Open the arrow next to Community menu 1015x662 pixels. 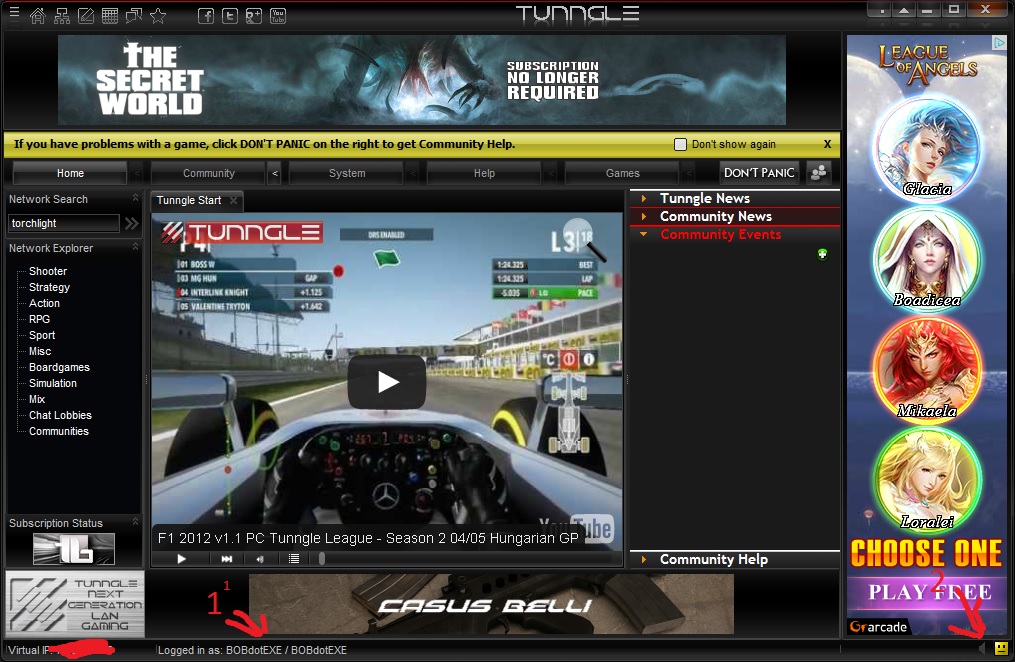(275, 173)
